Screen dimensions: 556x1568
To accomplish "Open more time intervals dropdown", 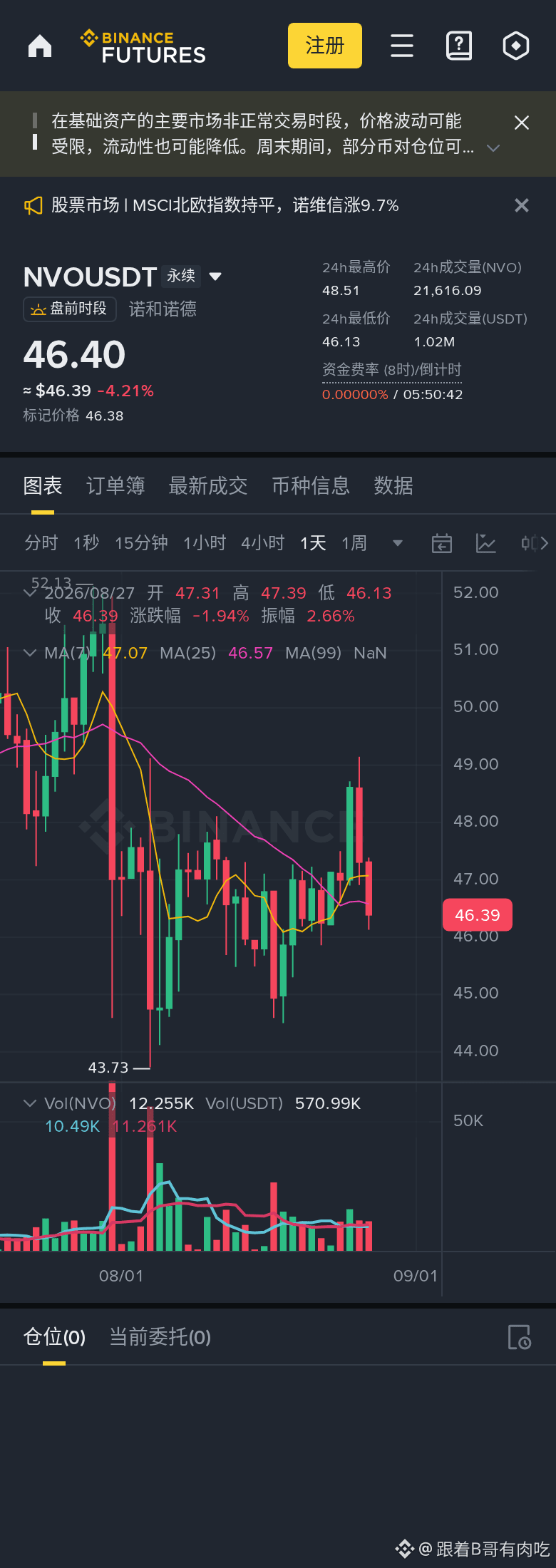I will [x=398, y=543].
